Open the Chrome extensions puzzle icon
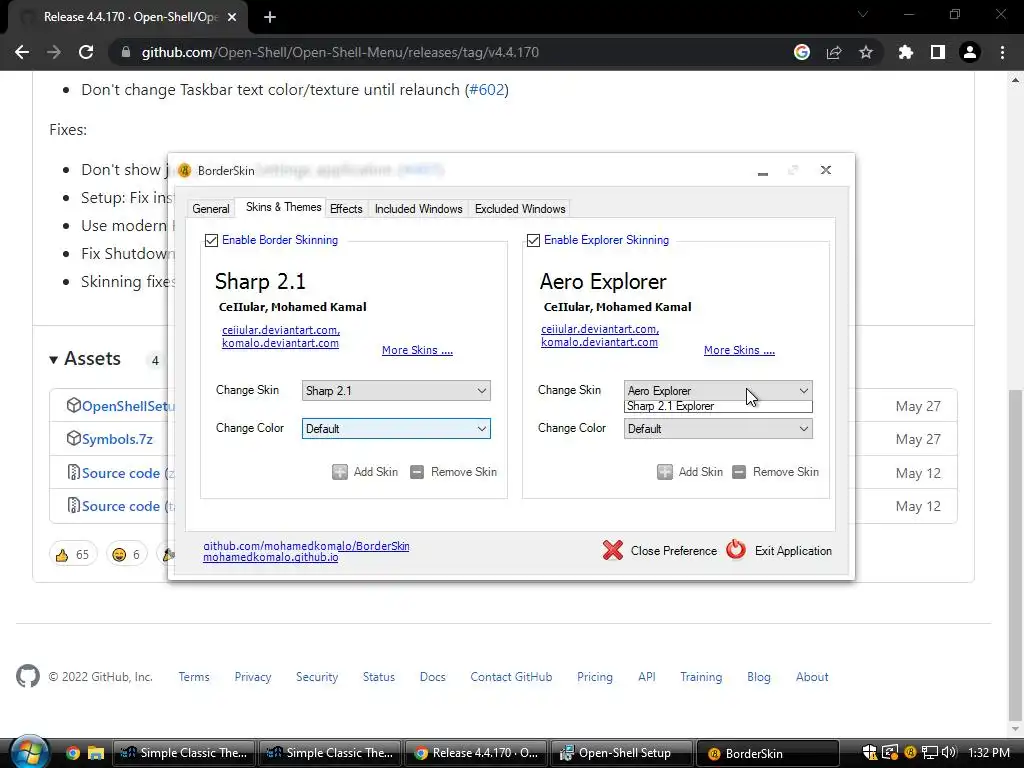The image size is (1024, 768). coord(906,52)
